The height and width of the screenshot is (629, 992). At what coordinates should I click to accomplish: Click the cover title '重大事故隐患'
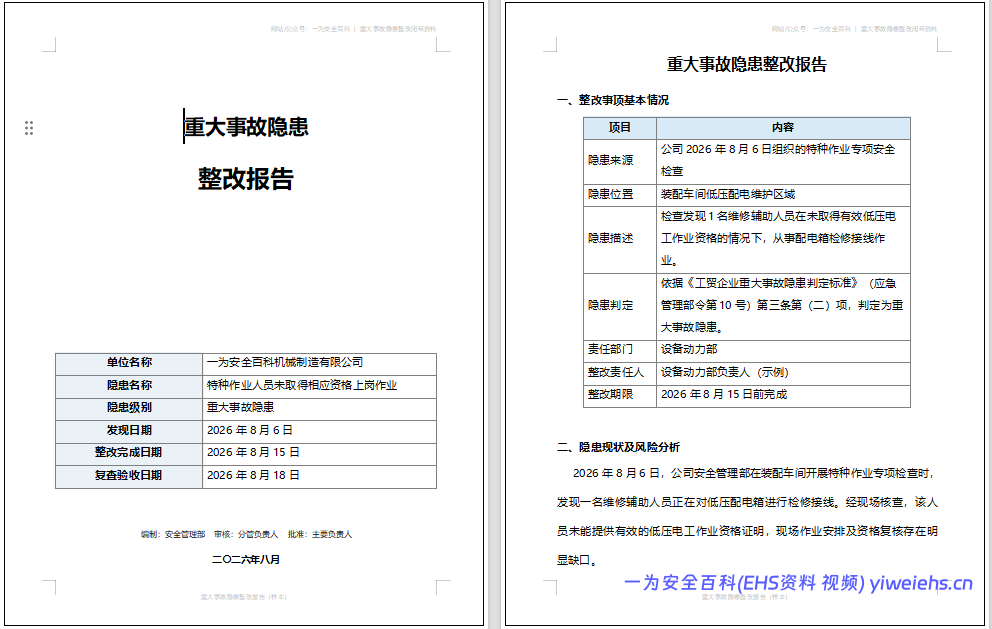[246, 127]
